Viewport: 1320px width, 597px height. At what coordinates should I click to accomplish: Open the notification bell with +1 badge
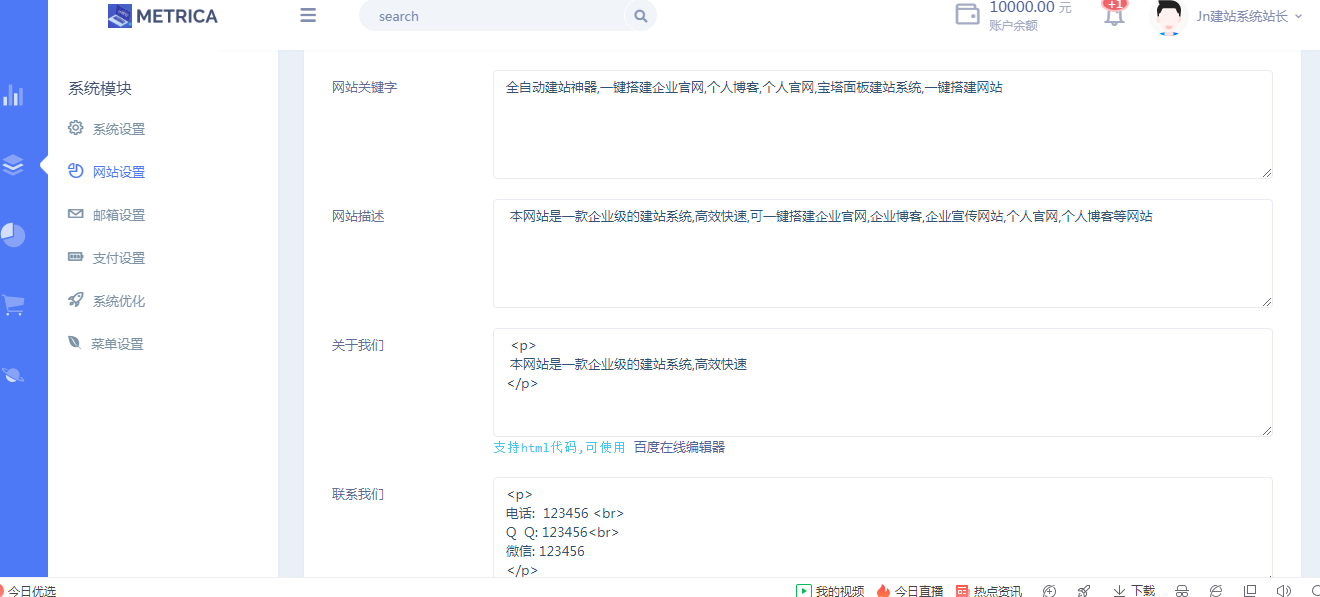click(1113, 16)
